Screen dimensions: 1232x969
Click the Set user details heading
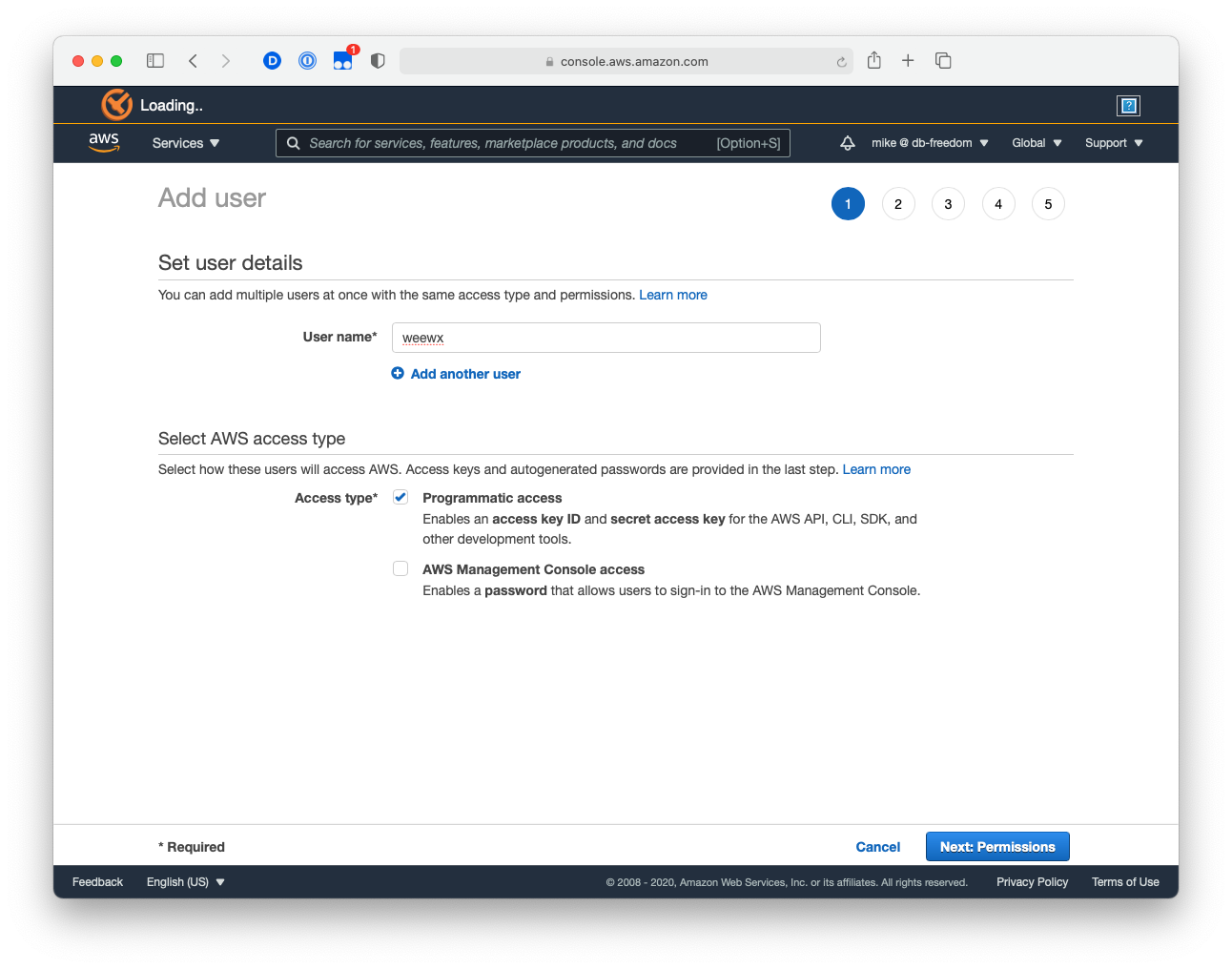tap(230, 263)
